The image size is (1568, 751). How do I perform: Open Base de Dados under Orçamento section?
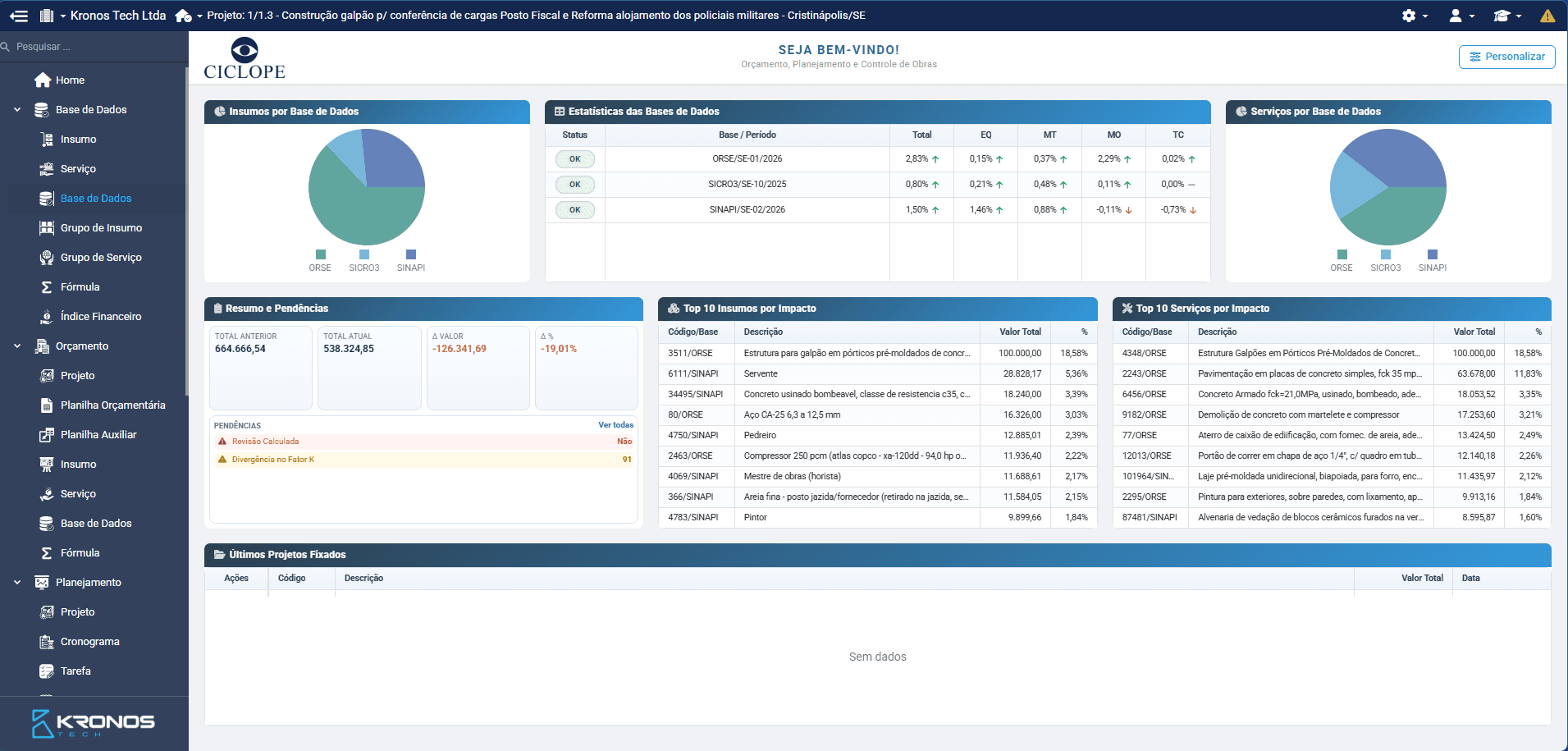(x=95, y=523)
